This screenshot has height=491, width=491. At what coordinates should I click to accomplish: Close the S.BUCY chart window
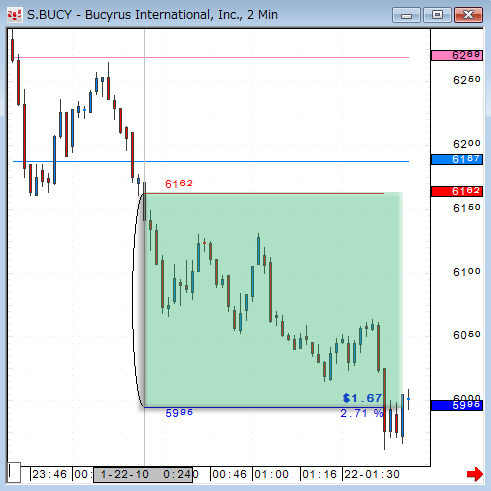coord(468,15)
